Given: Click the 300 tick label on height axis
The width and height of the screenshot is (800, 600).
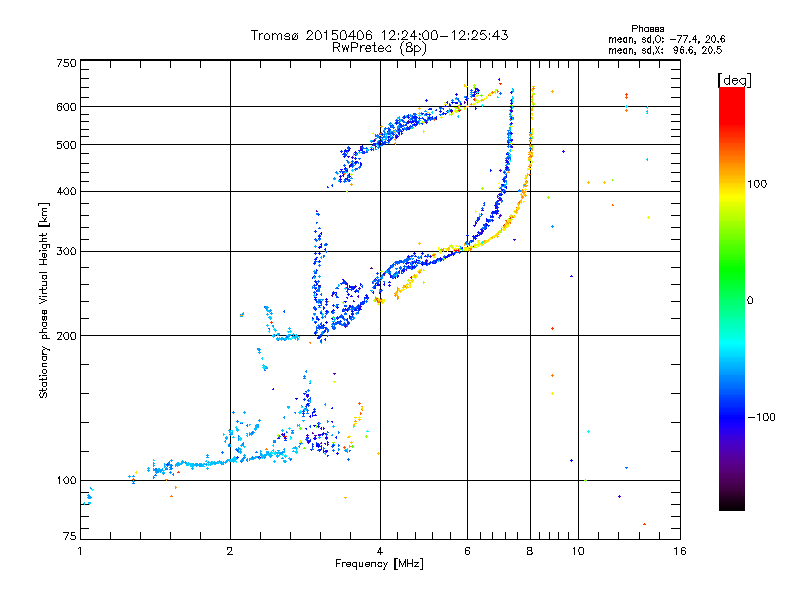Looking at the screenshot, I should 66,252.
